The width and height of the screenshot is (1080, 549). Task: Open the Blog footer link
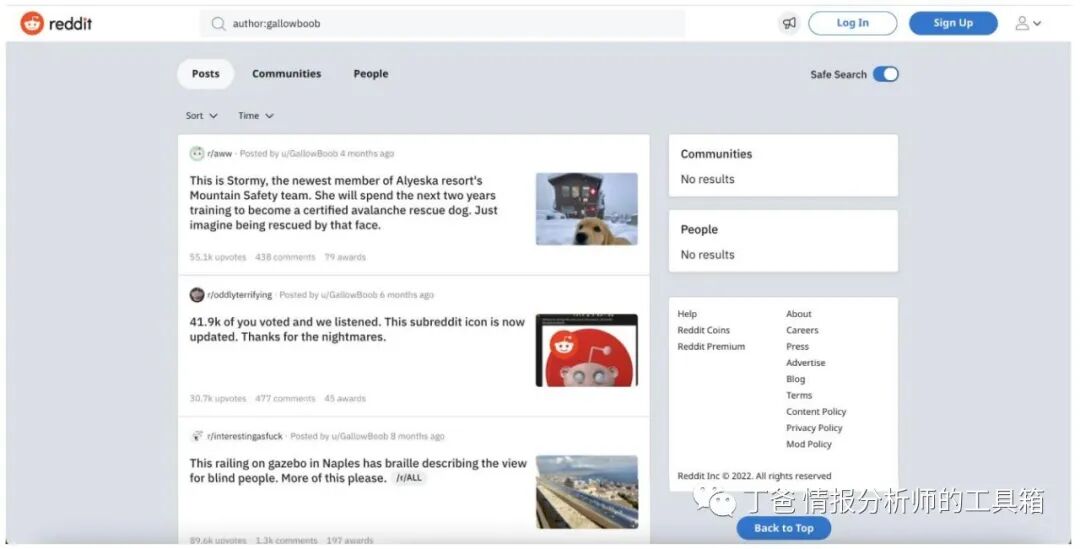coord(795,380)
